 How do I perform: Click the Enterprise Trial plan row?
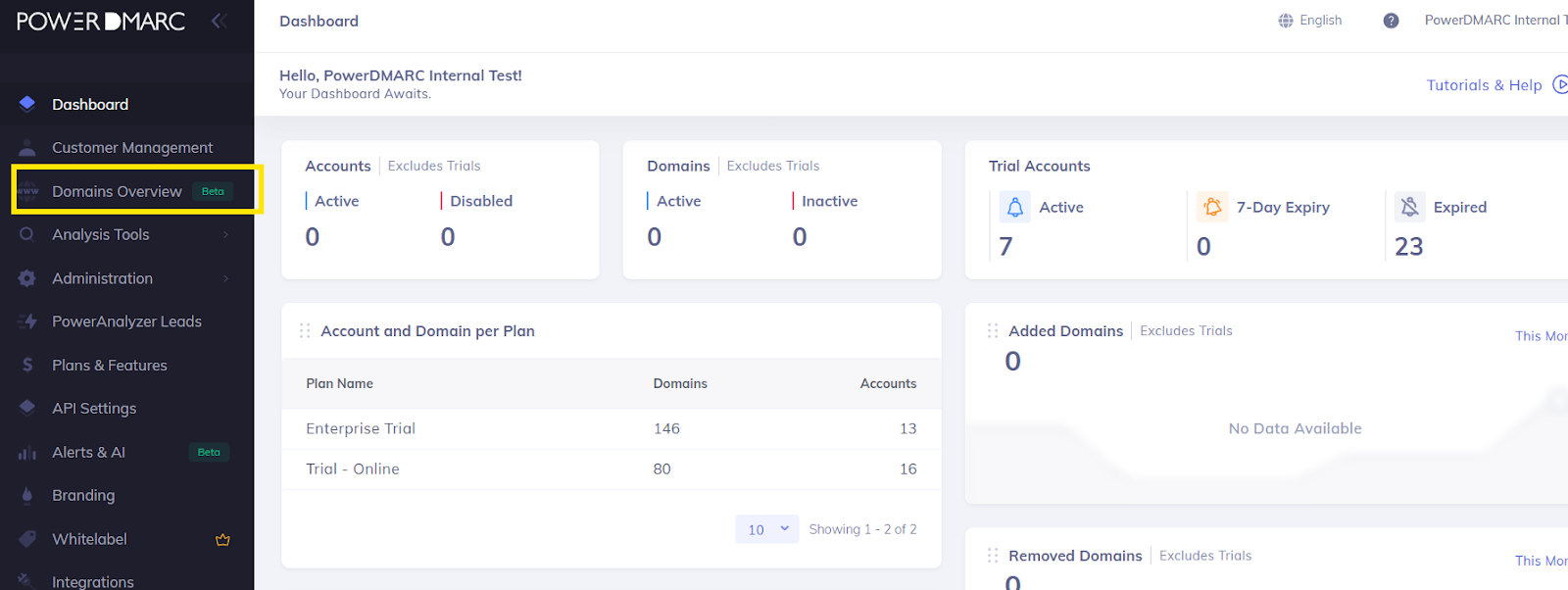click(612, 428)
